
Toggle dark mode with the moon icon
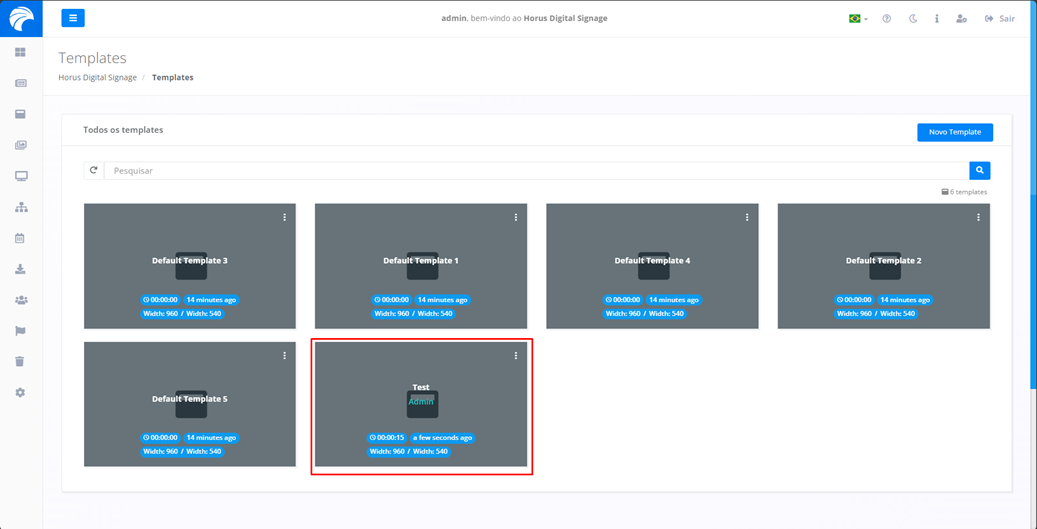point(913,19)
